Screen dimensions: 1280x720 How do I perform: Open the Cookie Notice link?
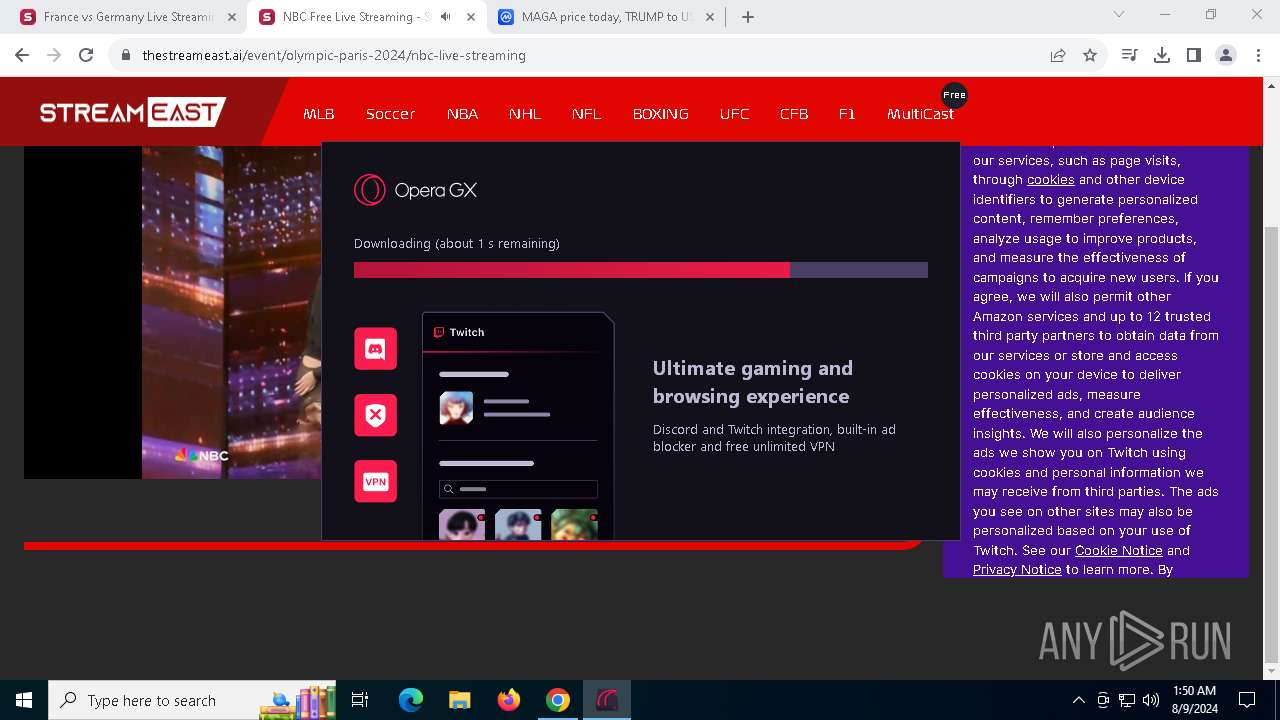coord(1118,550)
